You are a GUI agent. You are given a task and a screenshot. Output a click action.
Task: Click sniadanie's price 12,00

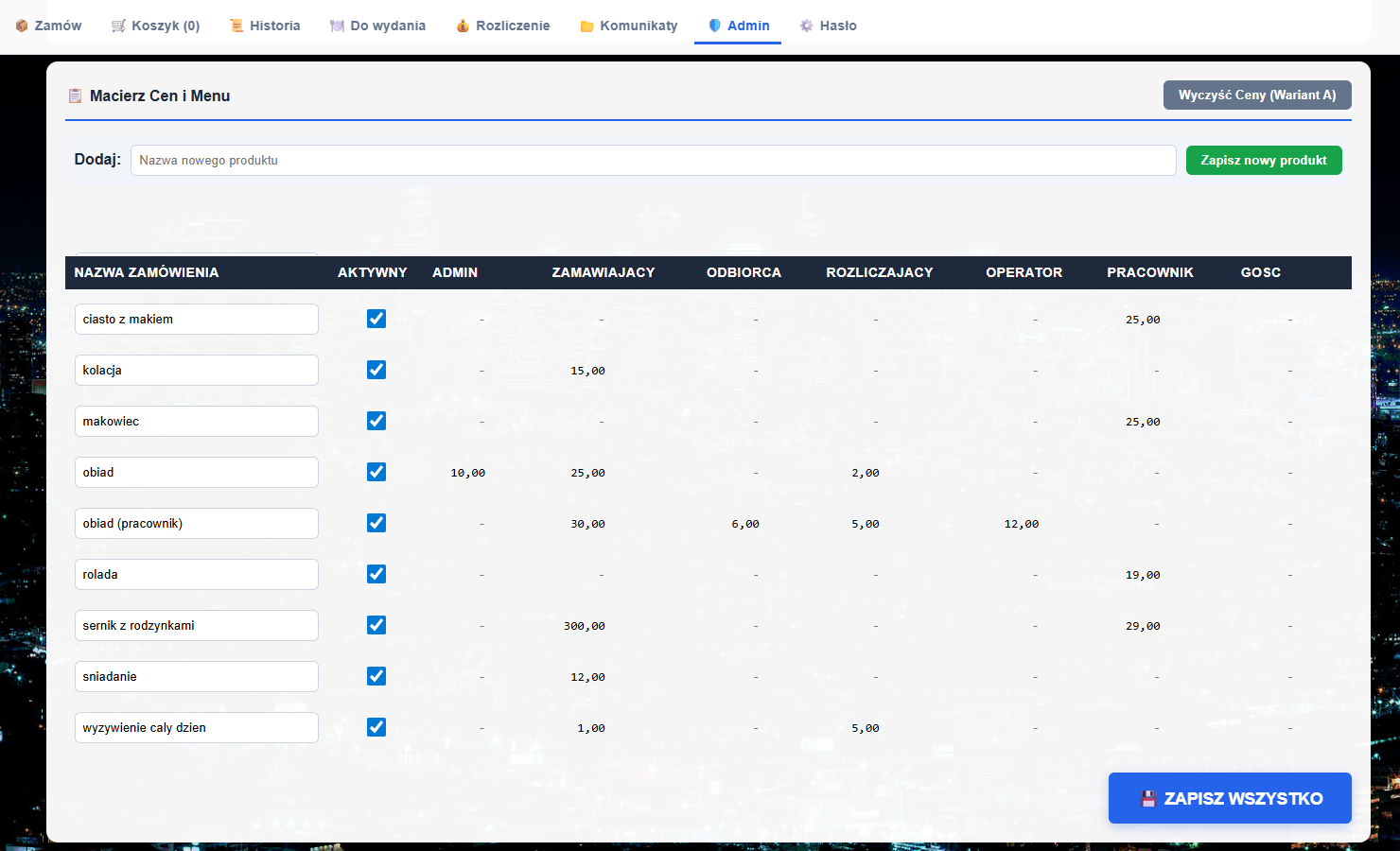588,677
